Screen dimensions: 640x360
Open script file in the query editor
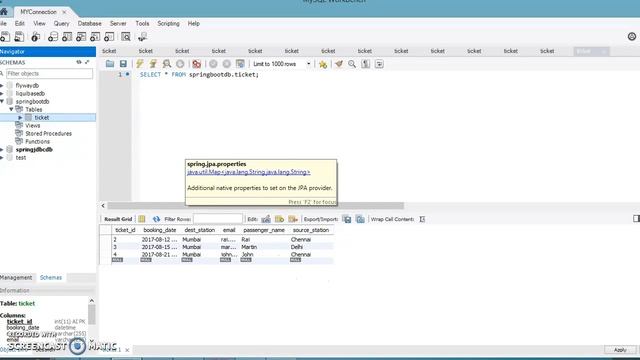pos(110,64)
